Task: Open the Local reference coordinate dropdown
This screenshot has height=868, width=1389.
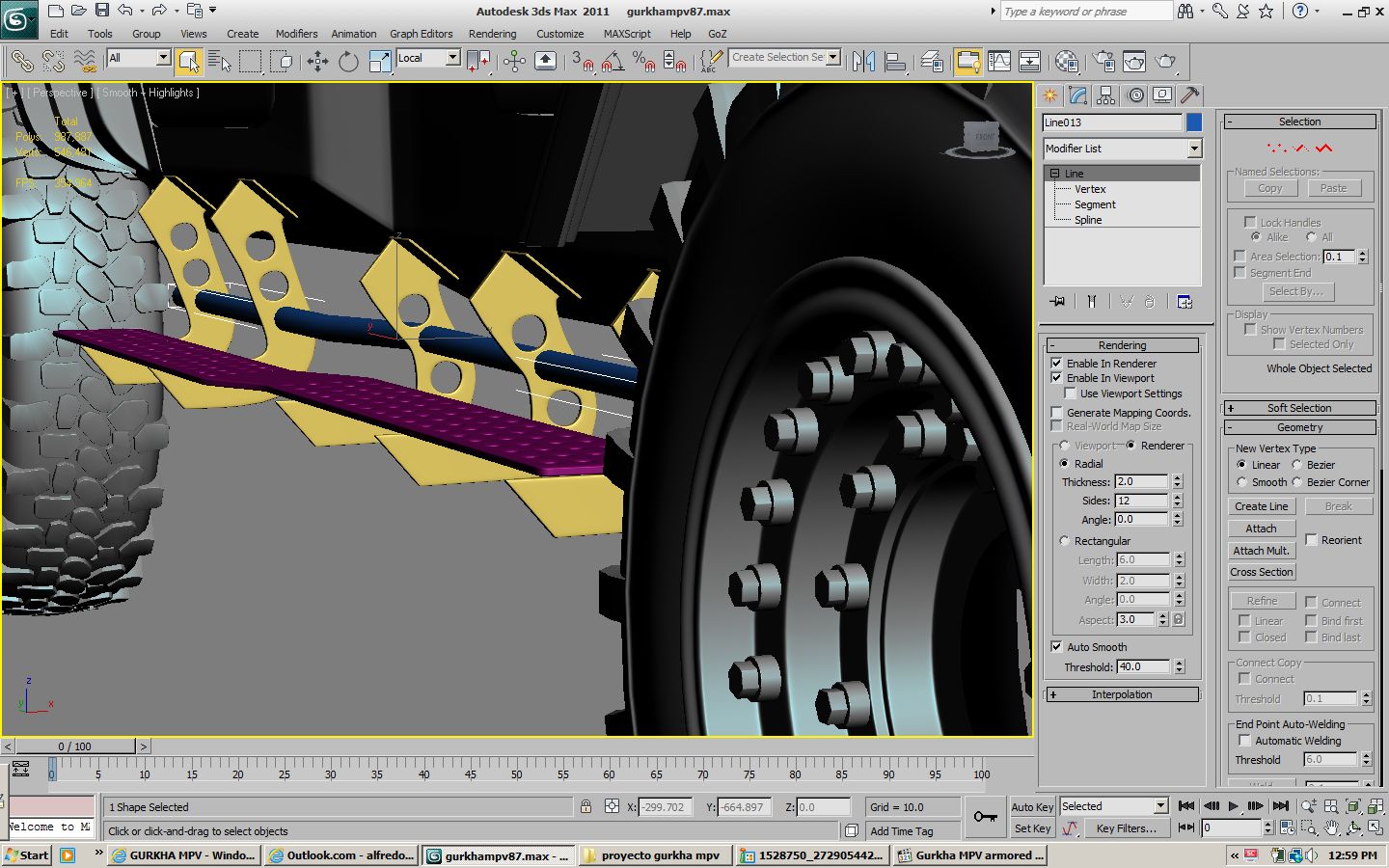Action: [452, 58]
